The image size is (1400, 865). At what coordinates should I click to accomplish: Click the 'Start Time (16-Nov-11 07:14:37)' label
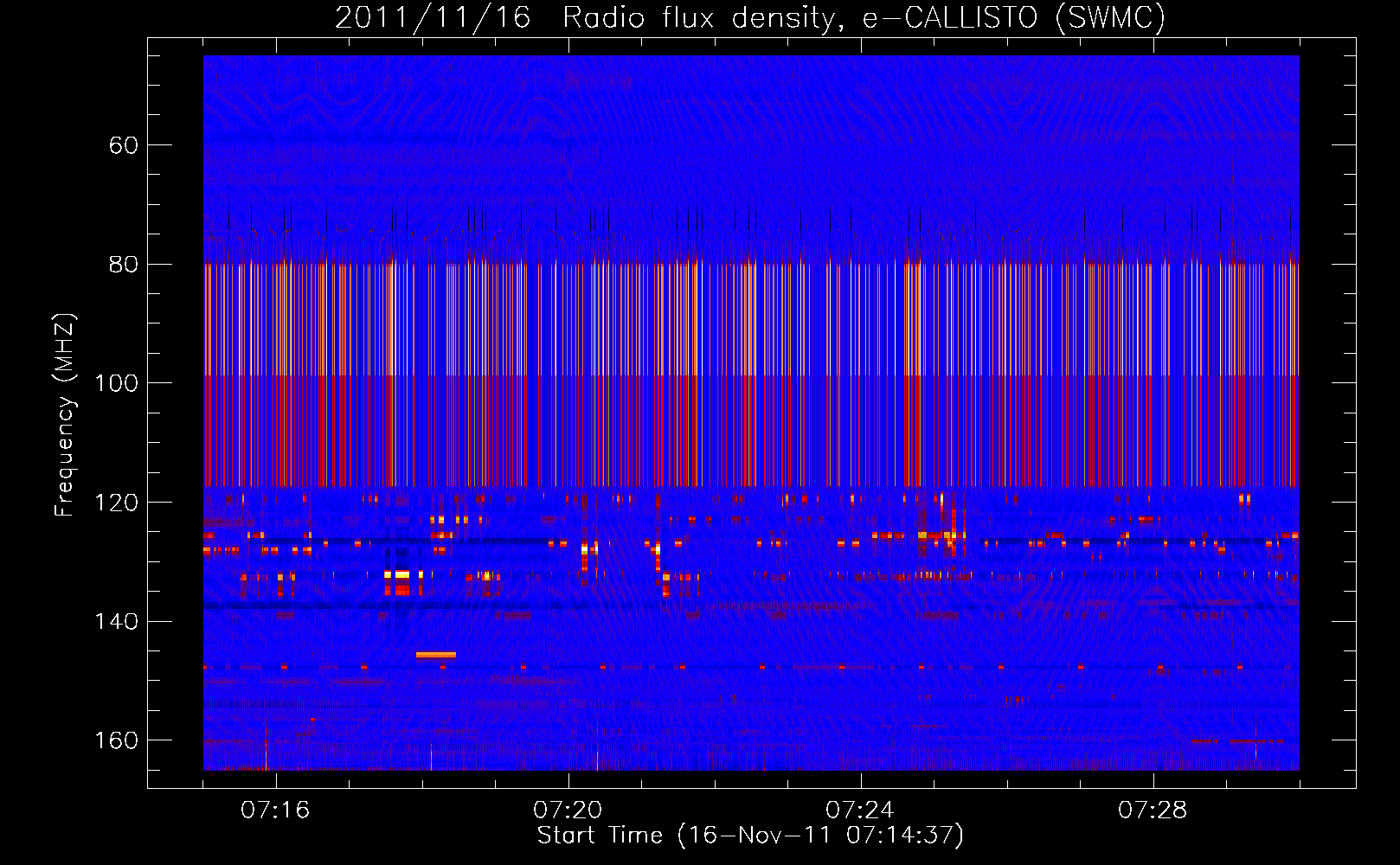tap(750, 836)
